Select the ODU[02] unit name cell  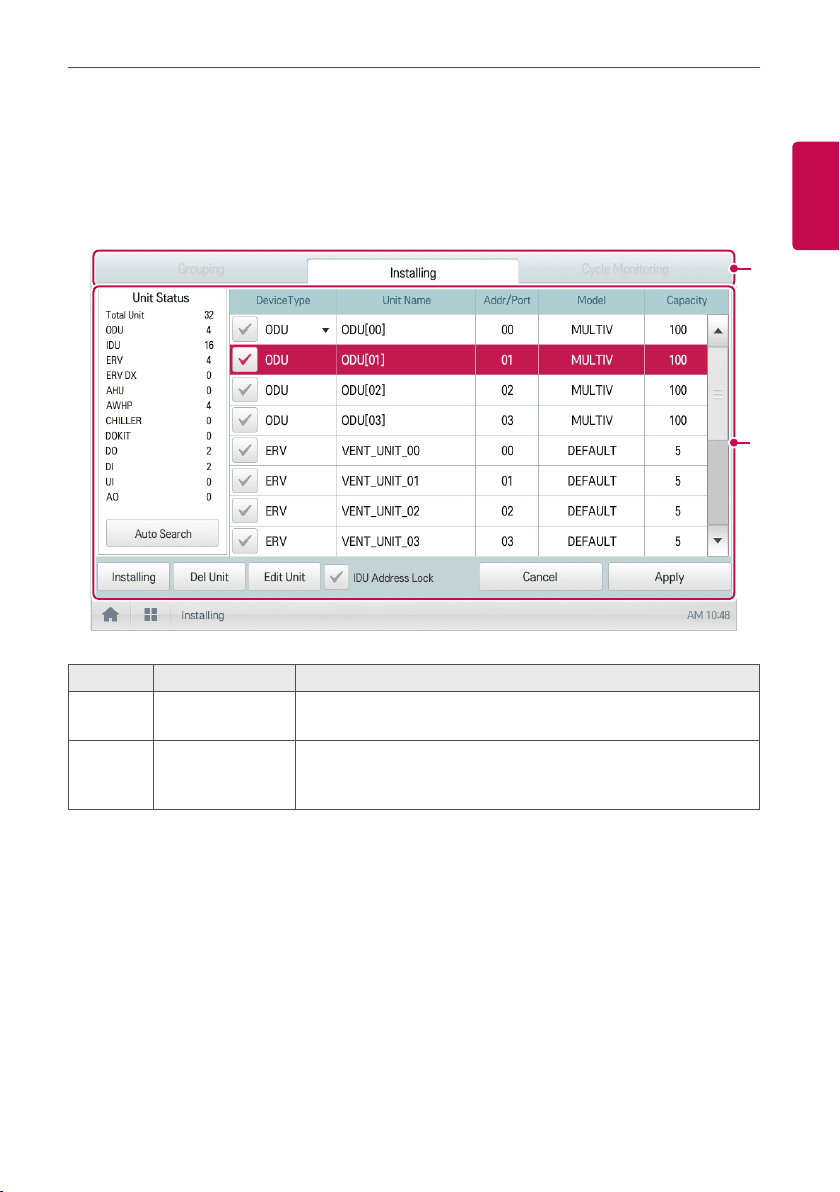click(x=406, y=390)
